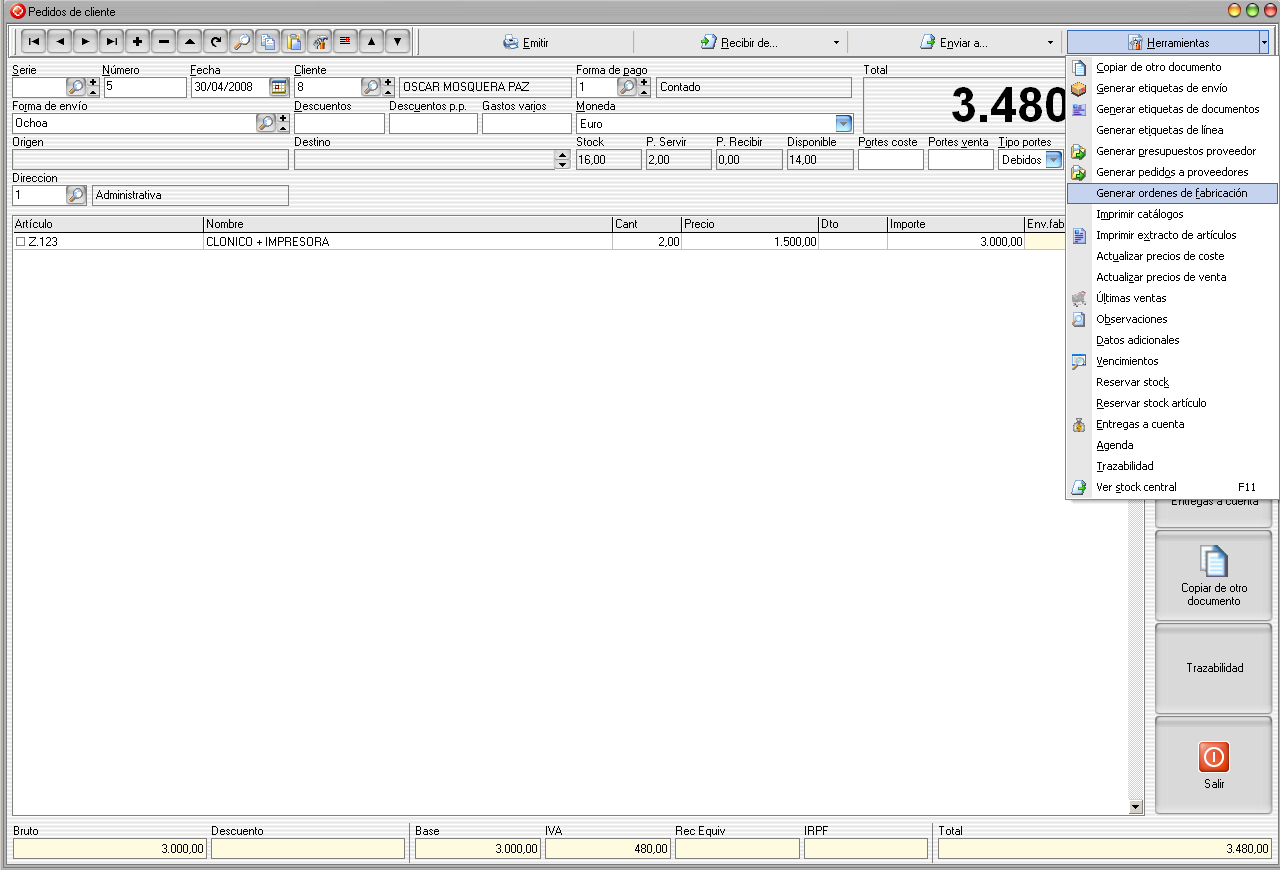Expand the Recibir de dropdown arrow
The height and width of the screenshot is (870, 1280).
click(836, 43)
